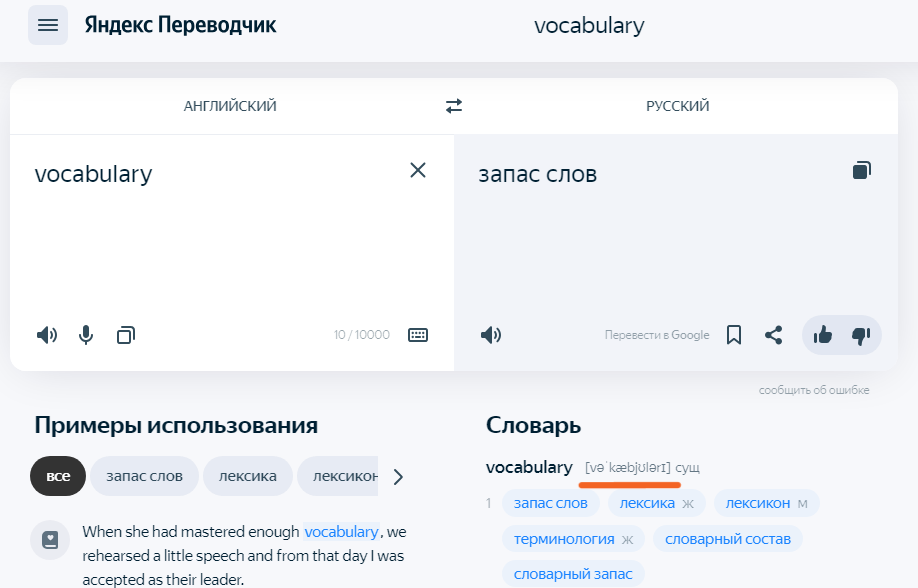This screenshot has height=588, width=918.
Task: Swap the translation languages
Action: click(454, 106)
